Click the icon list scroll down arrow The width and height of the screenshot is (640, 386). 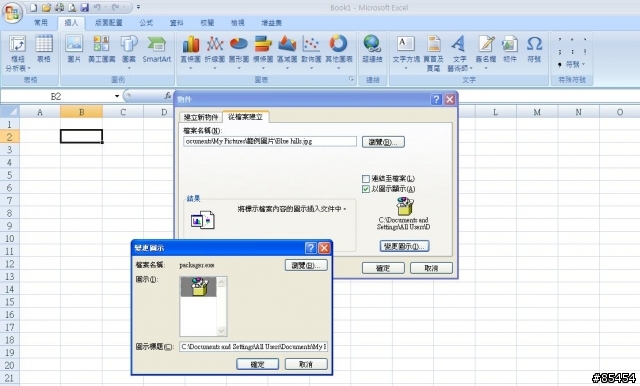point(221,331)
